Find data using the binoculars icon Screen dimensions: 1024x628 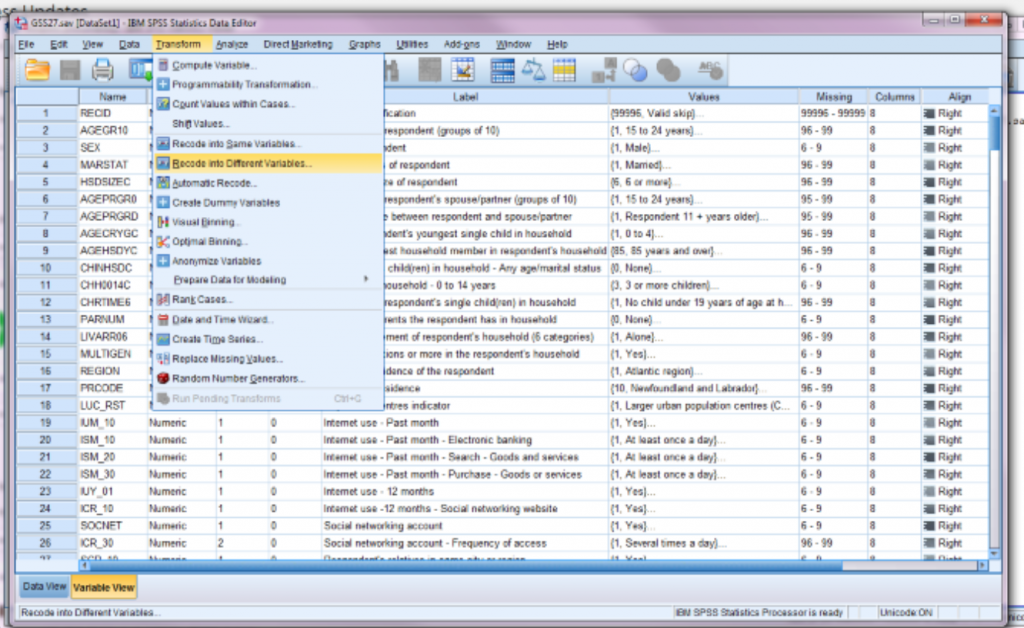pyautogui.click(x=391, y=68)
